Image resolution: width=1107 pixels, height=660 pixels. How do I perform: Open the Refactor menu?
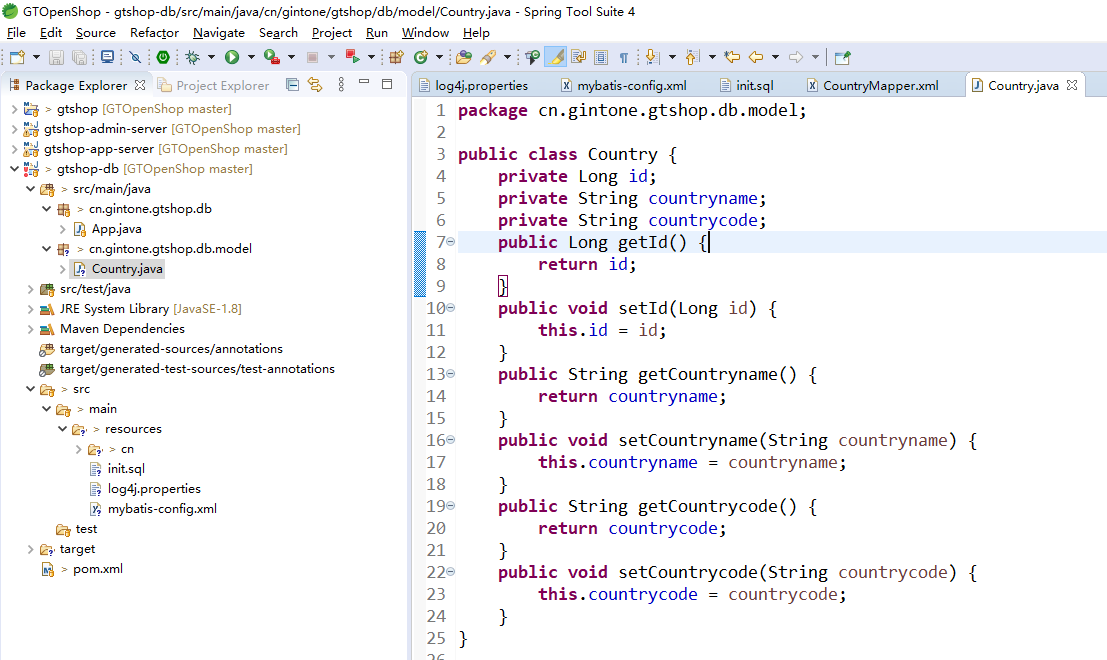[154, 33]
